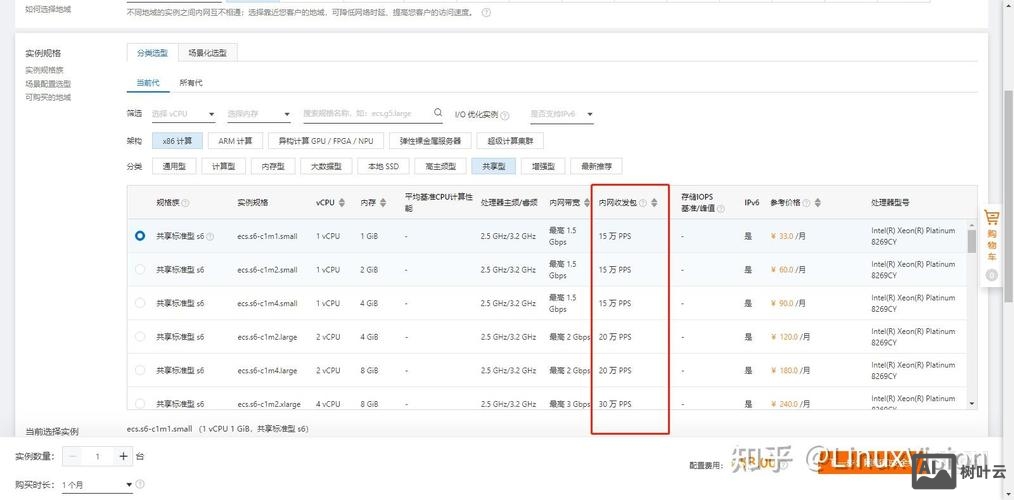Viewport: 1014px width, 500px height.
Task: Click the plus button to increase 实例数量
Action: point(124,456)
